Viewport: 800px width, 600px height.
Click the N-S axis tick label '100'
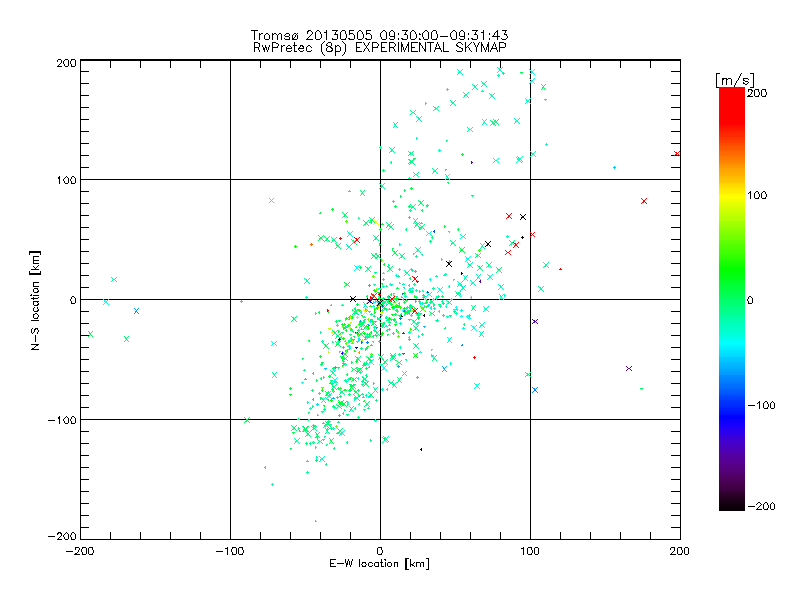66,180
